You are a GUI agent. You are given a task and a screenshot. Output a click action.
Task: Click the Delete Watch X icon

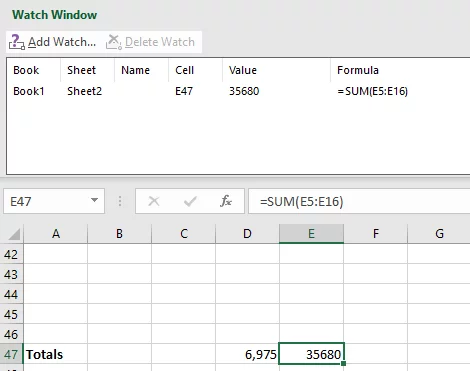click(114, 42)
